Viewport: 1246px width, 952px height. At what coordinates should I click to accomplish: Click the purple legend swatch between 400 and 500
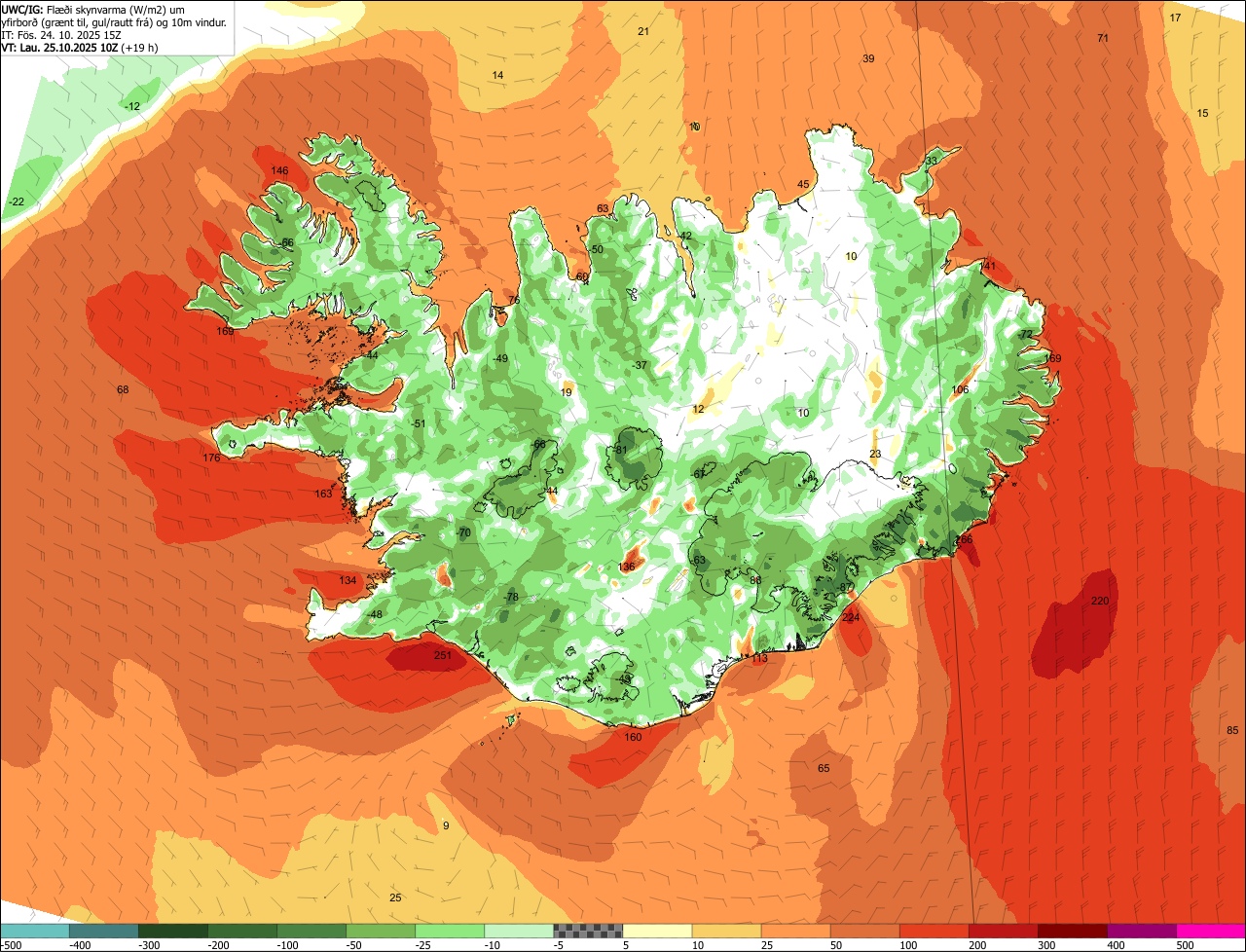1142,931
